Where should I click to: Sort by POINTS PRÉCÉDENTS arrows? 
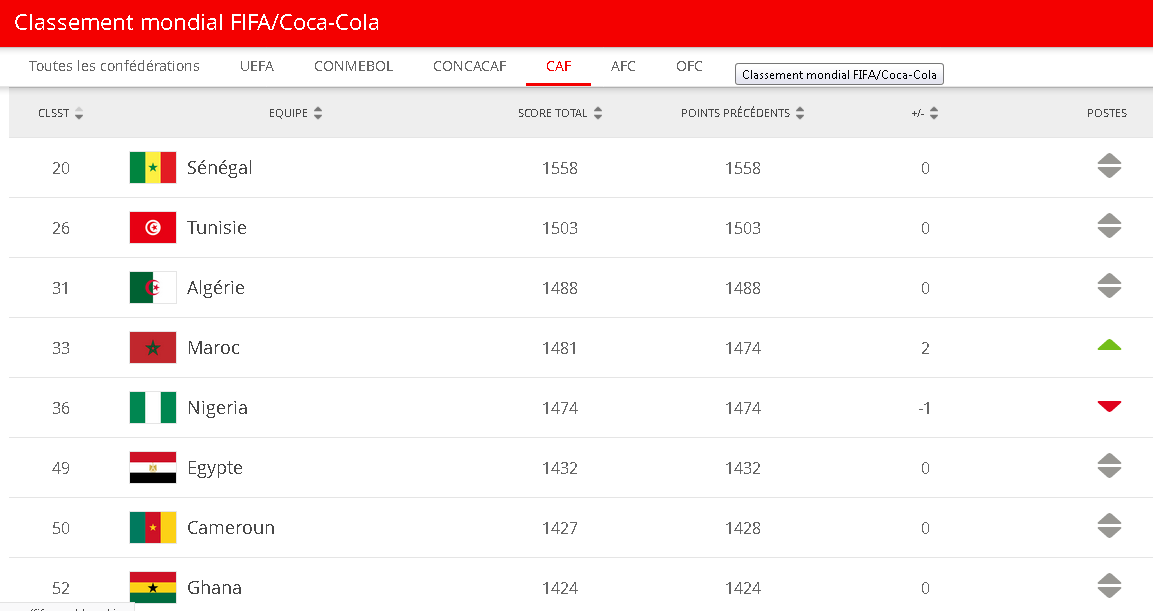[800, 114]
